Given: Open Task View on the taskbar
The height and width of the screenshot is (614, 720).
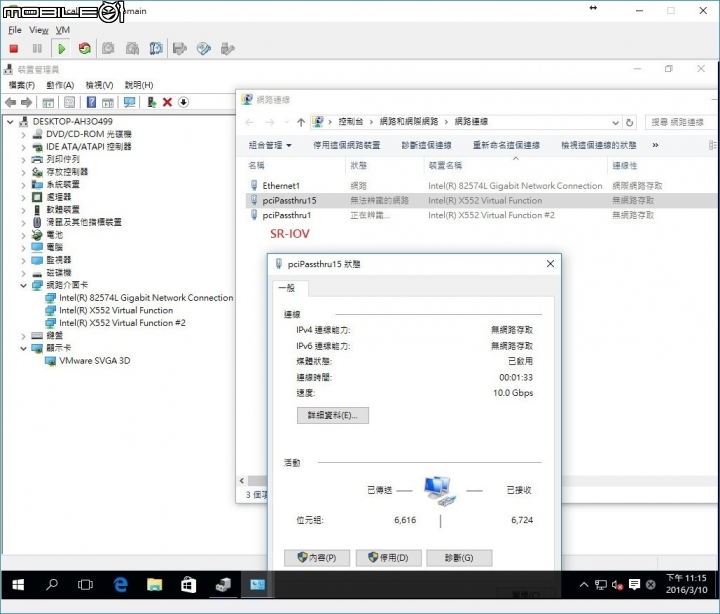Looking at the screenshot, I should coord(85,585).
